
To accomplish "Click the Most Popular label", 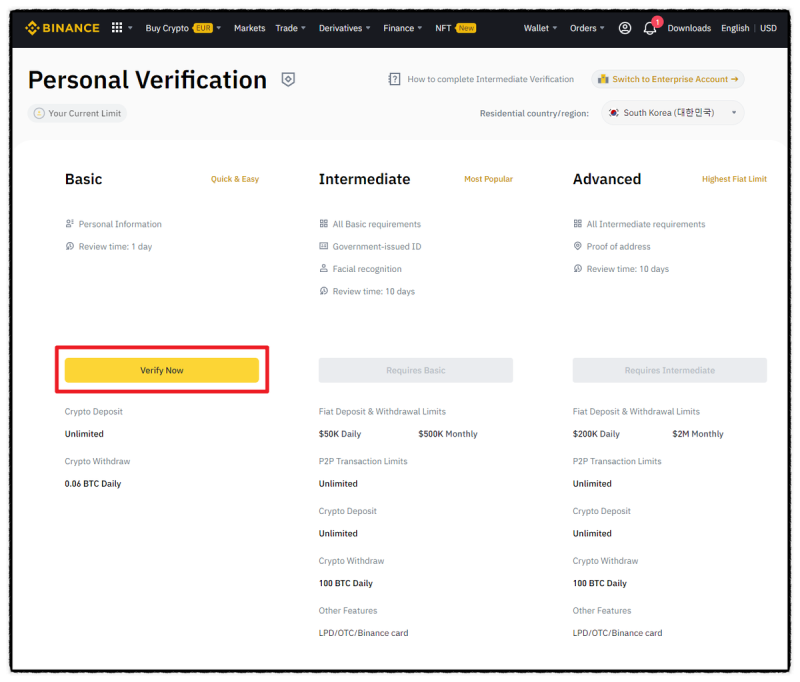I will click(x=488, y=179).
